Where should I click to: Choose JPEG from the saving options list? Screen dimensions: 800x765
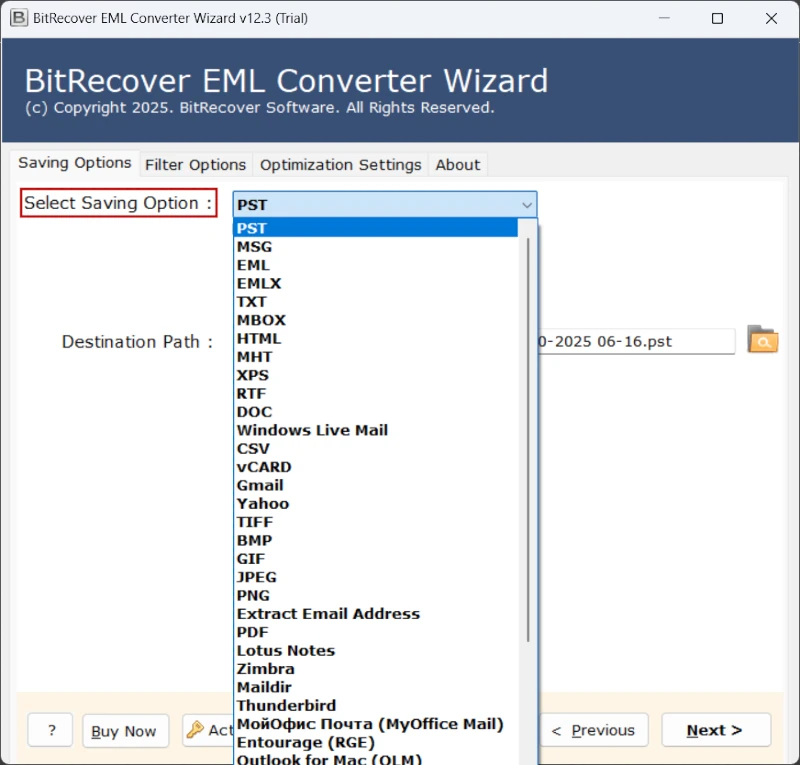(376, 577)
